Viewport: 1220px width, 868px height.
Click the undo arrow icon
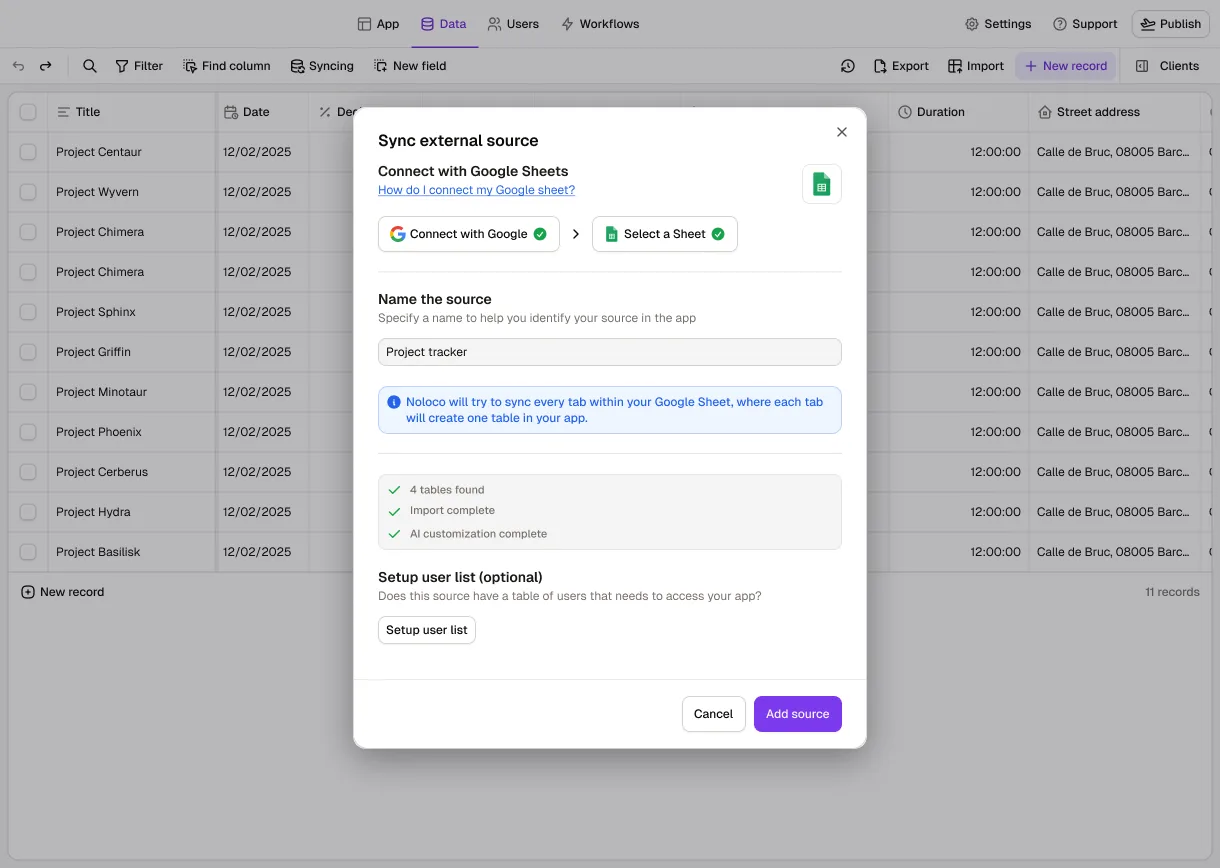[x=18, y=66]
